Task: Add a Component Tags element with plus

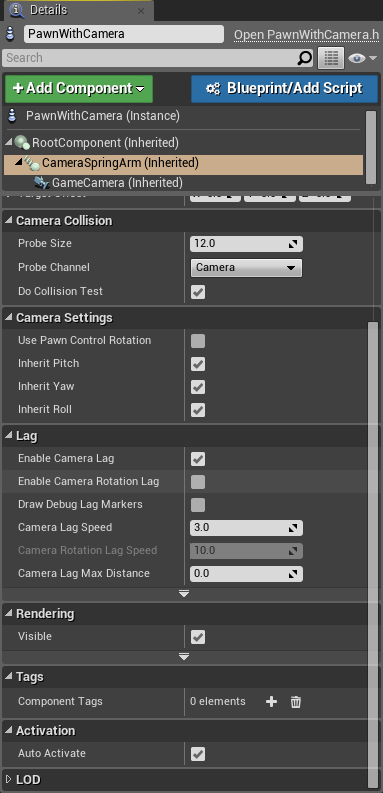Action: pos(272,701)
